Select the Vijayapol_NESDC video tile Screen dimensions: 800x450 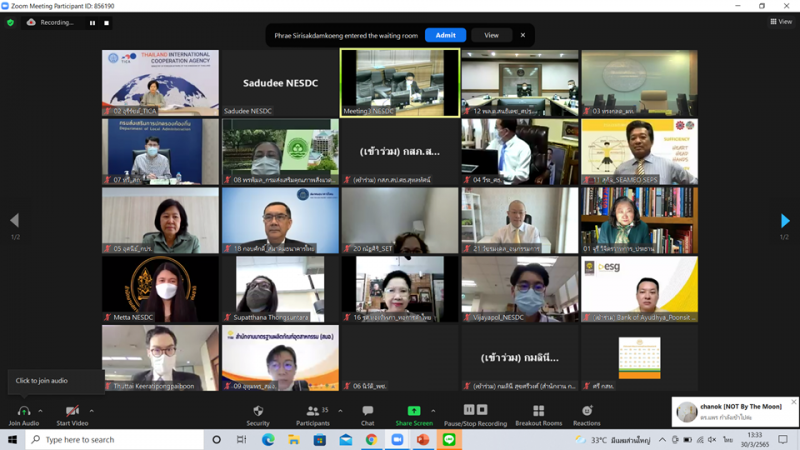[520, 289]
